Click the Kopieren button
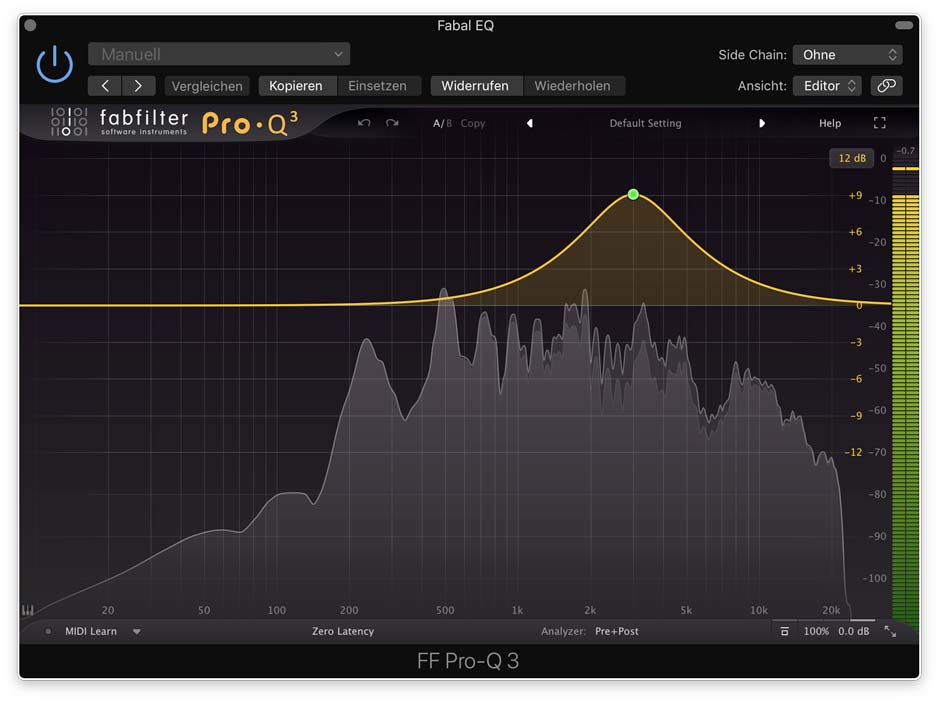The image size is (938, 701). point(296,86)
